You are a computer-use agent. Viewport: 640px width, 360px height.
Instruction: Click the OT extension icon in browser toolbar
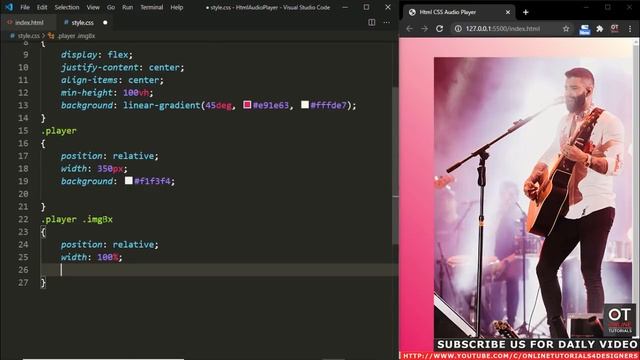click(x=614, y=29)
